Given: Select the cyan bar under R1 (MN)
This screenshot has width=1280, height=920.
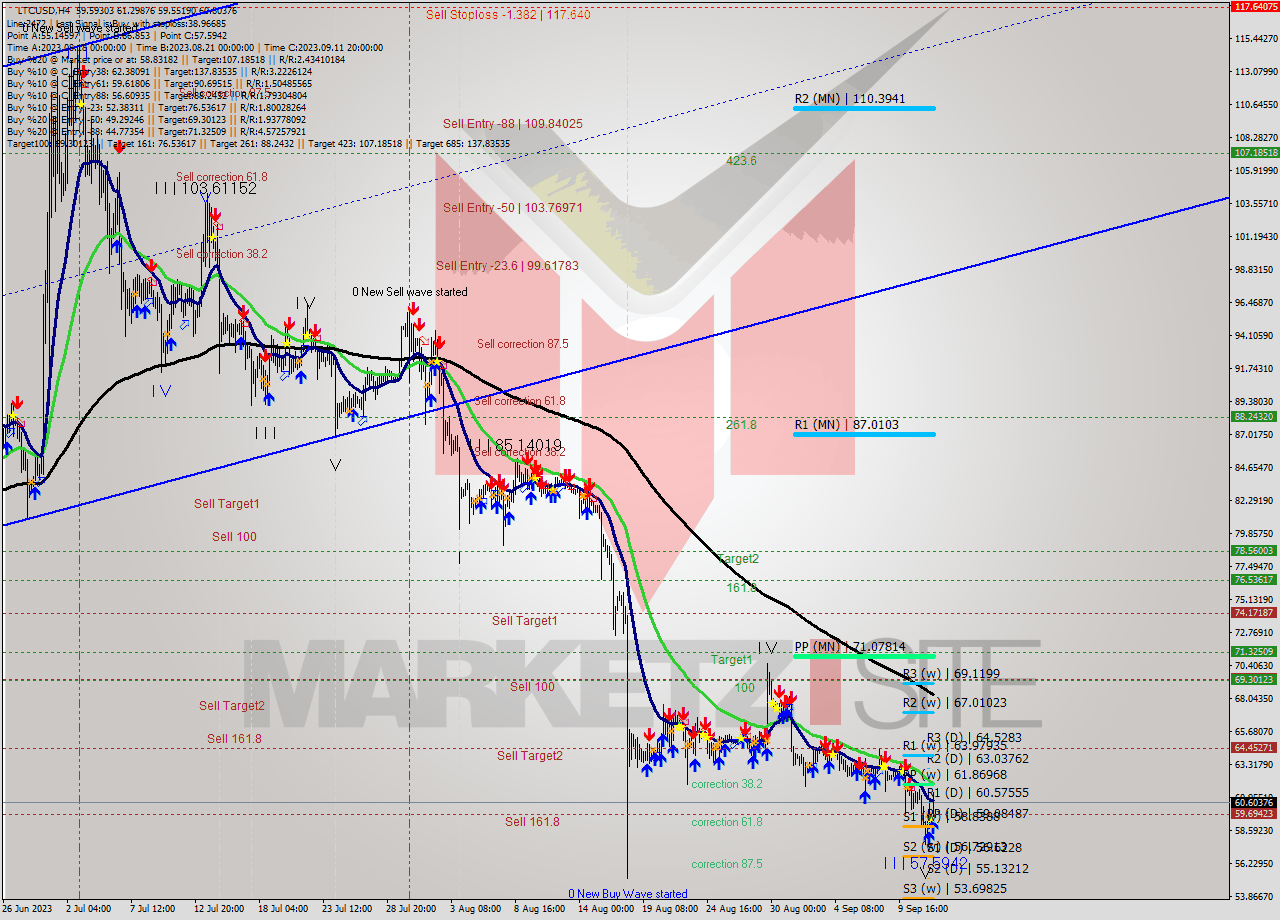Looking at the screenshot, I should pos(864,434).
